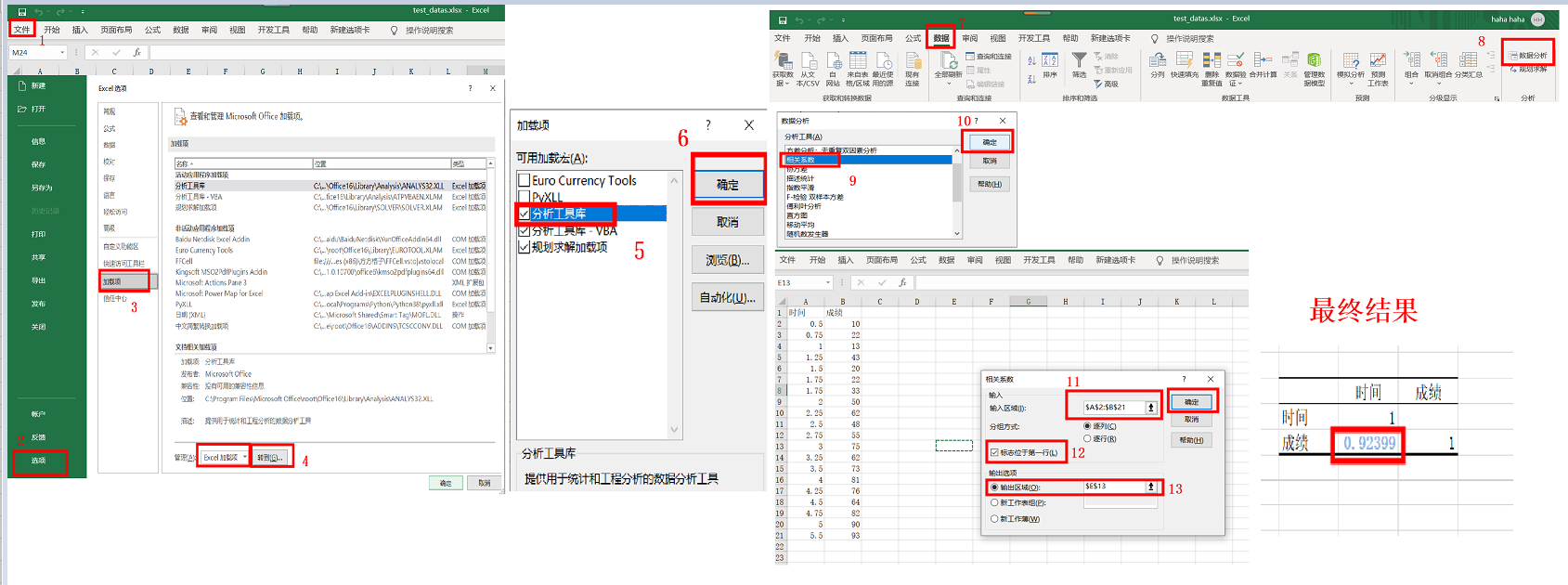The height and width of the screenshot is (585, 1568).
Task: Toggle 标志位于第一行 checkbox in 相关系数 dialog
Action: (x=994, y=452)
